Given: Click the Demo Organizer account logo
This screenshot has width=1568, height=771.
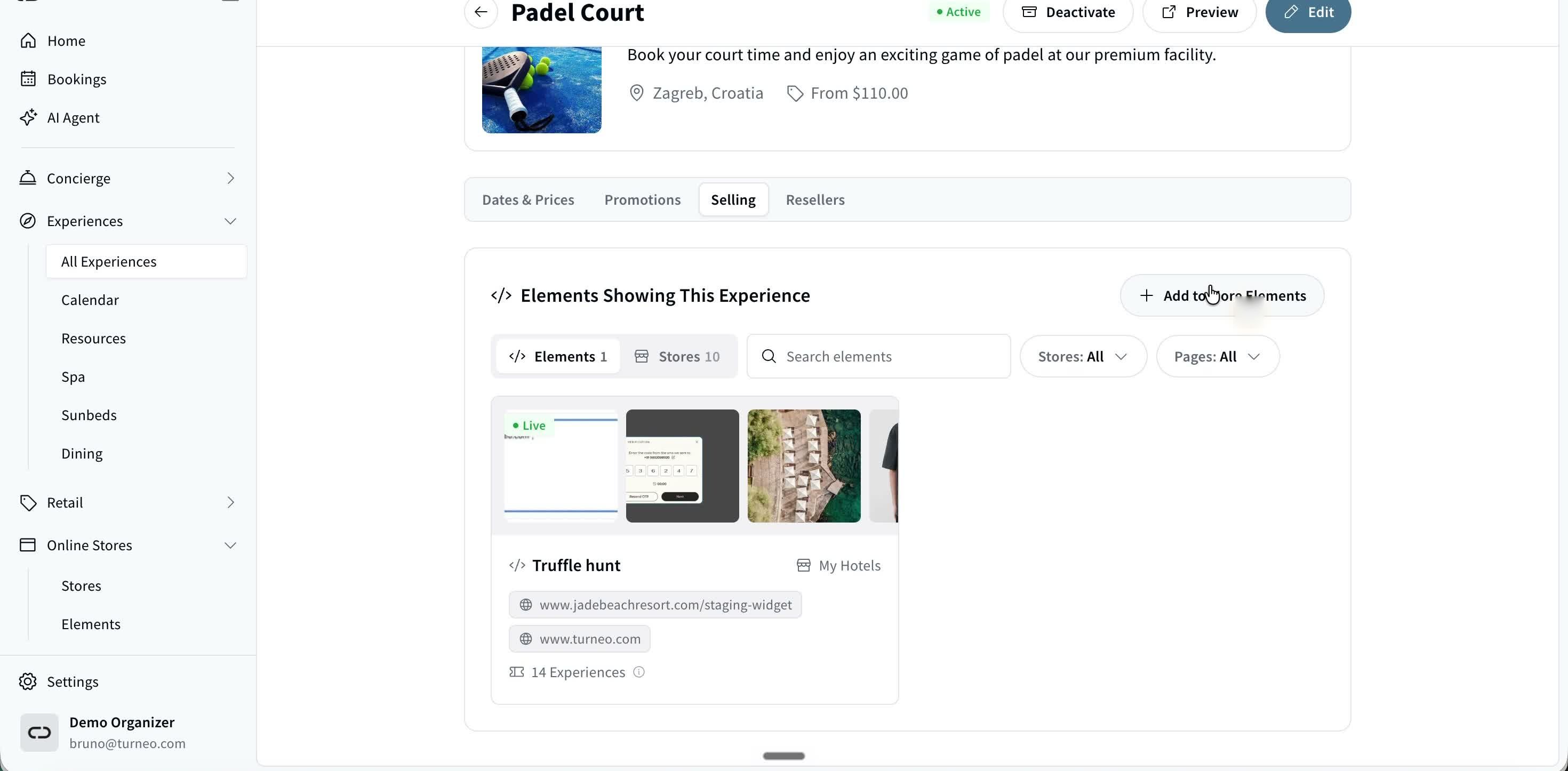Looking at the screenshot, I should click(x=39, y=732).
